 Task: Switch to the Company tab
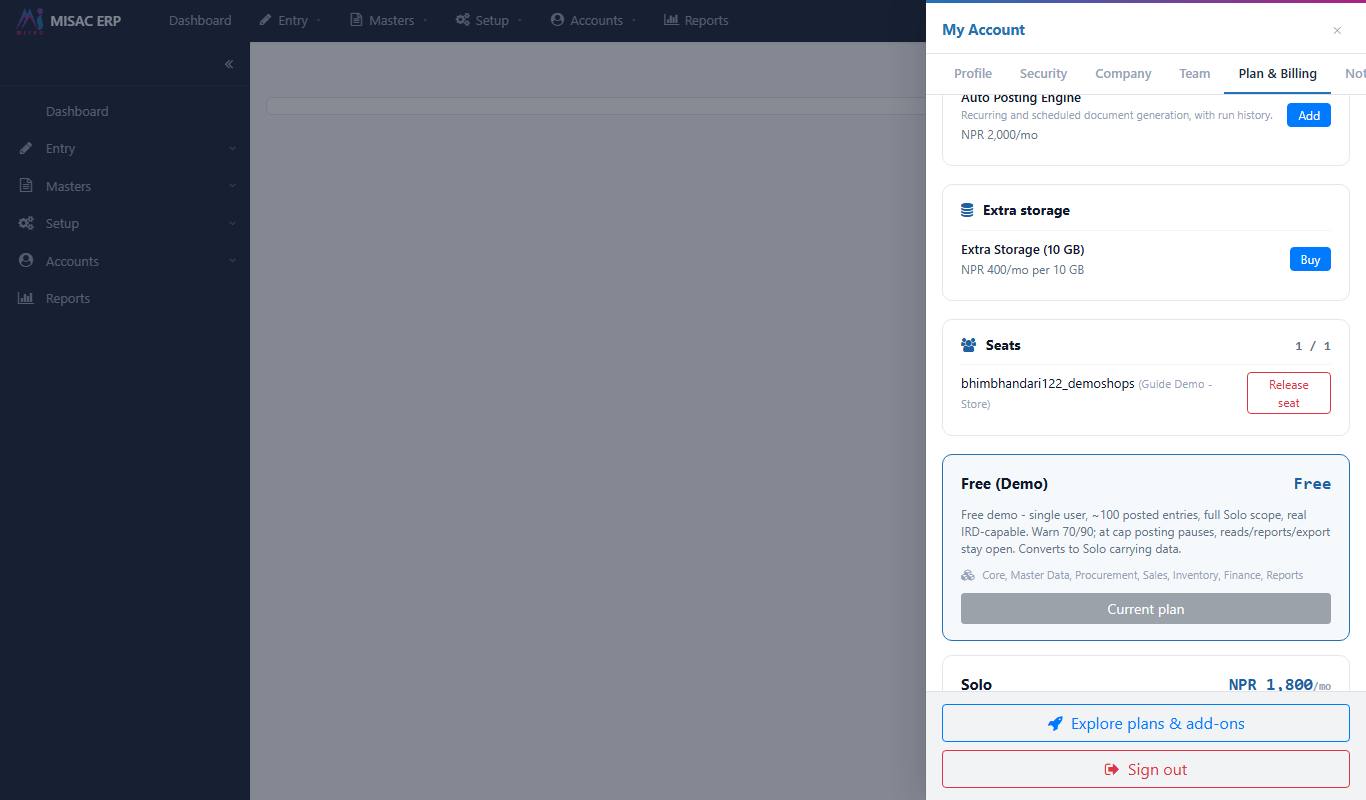point(1123,73)
